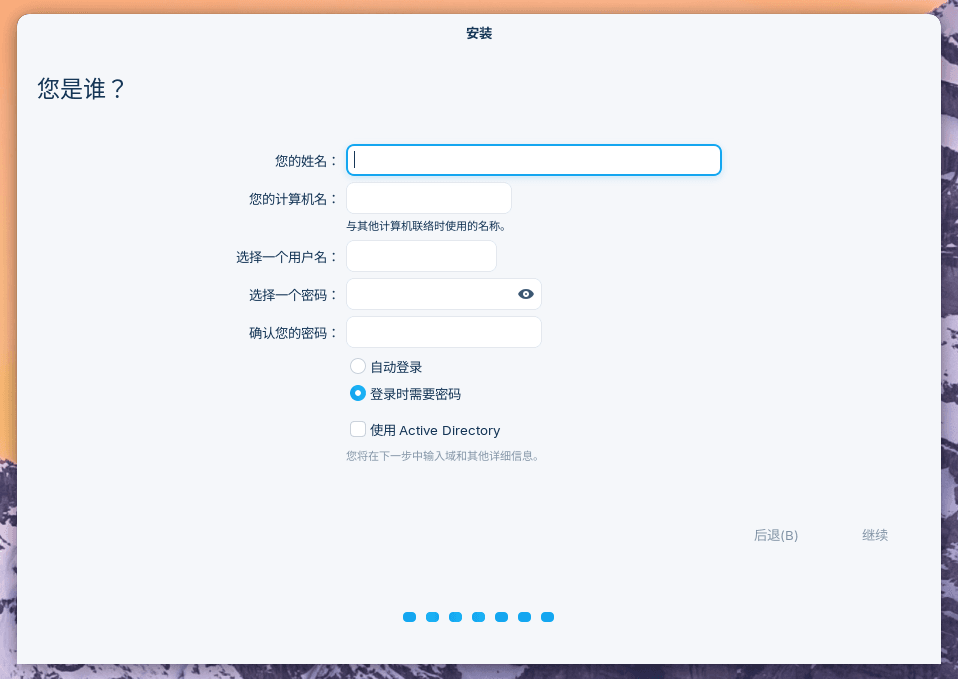Click the 继续 continue button
The image size is (958, 679).
[875, 535]
